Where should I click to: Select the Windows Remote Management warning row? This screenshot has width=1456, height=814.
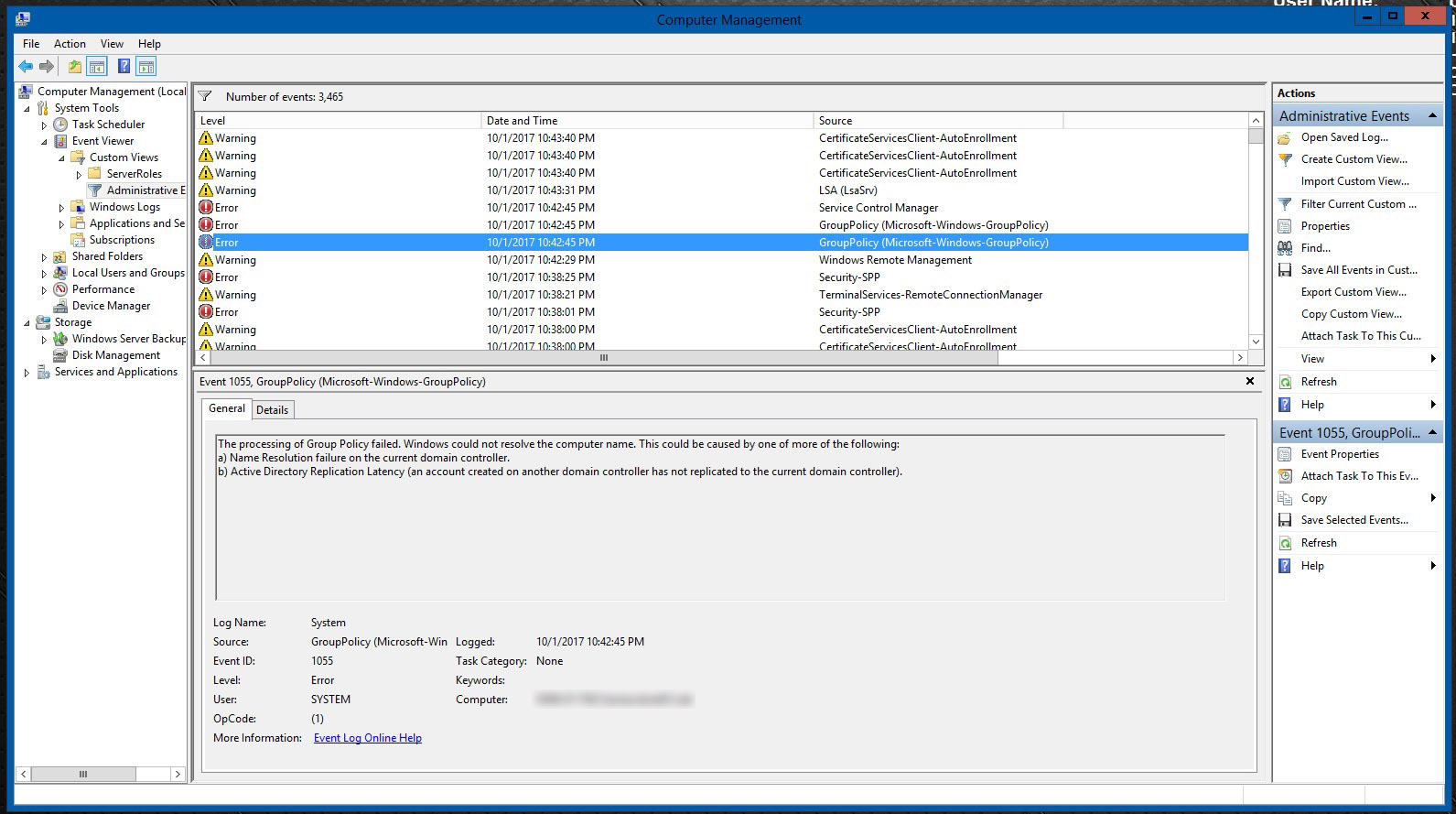[x=722, y=260]
